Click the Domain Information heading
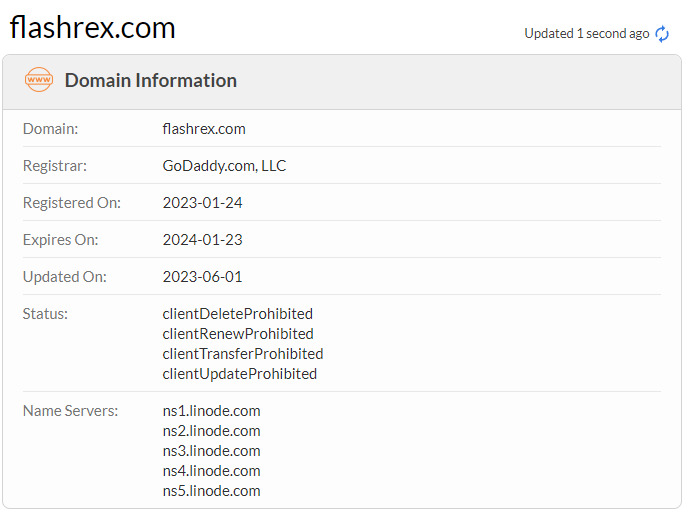 151,81
